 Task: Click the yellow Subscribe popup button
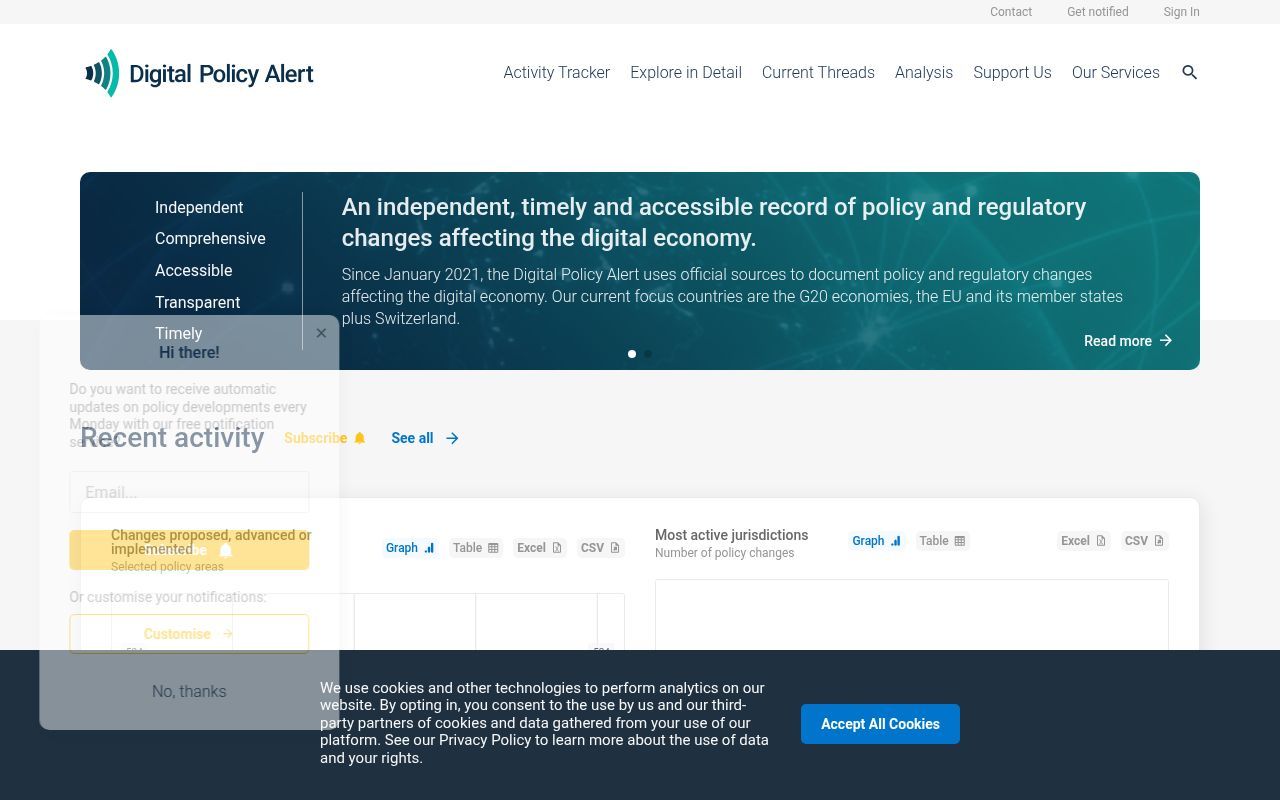(189, 550)
